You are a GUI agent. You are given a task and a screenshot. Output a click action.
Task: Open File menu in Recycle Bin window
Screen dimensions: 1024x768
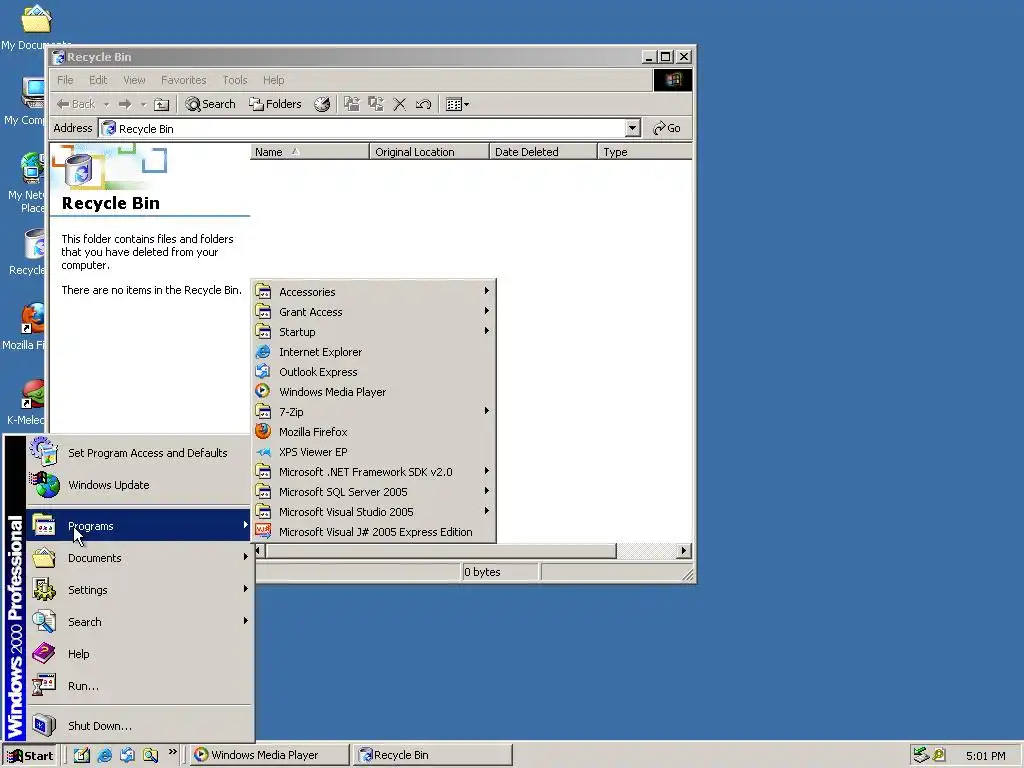(65, 80)
